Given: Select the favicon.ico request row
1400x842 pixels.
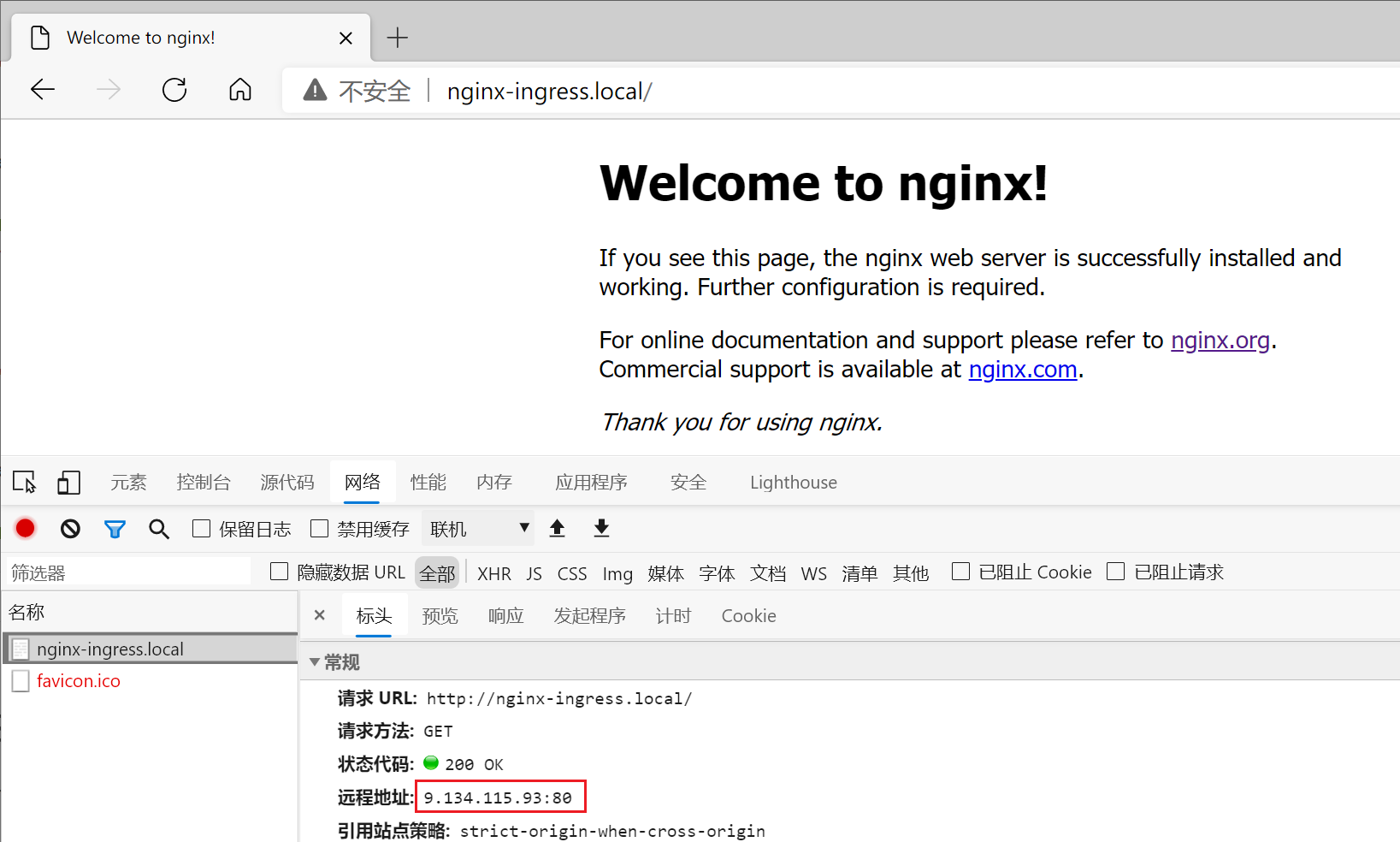Looking at the screenshot, I should 150,681.
